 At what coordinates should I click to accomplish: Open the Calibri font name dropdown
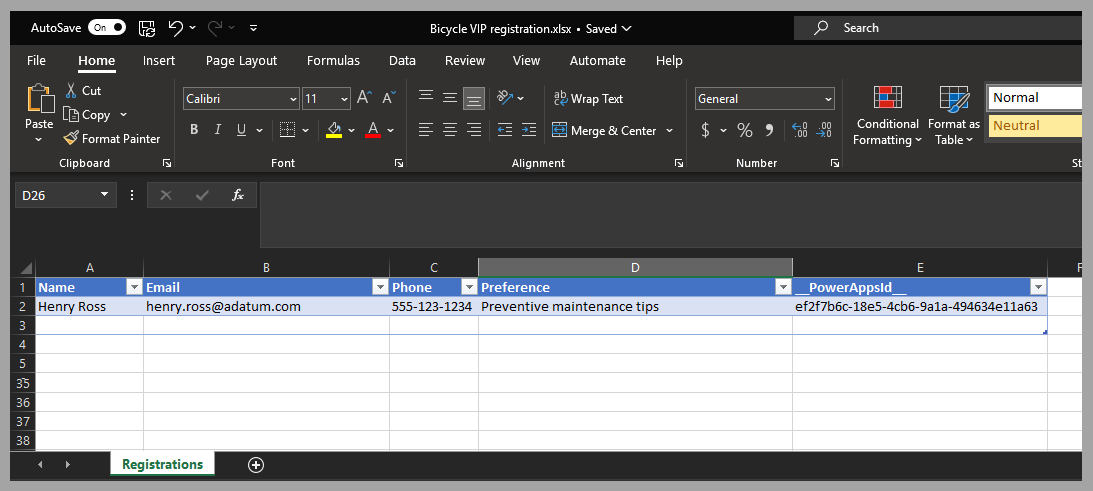pyautogui.click(x=293, y=99)
